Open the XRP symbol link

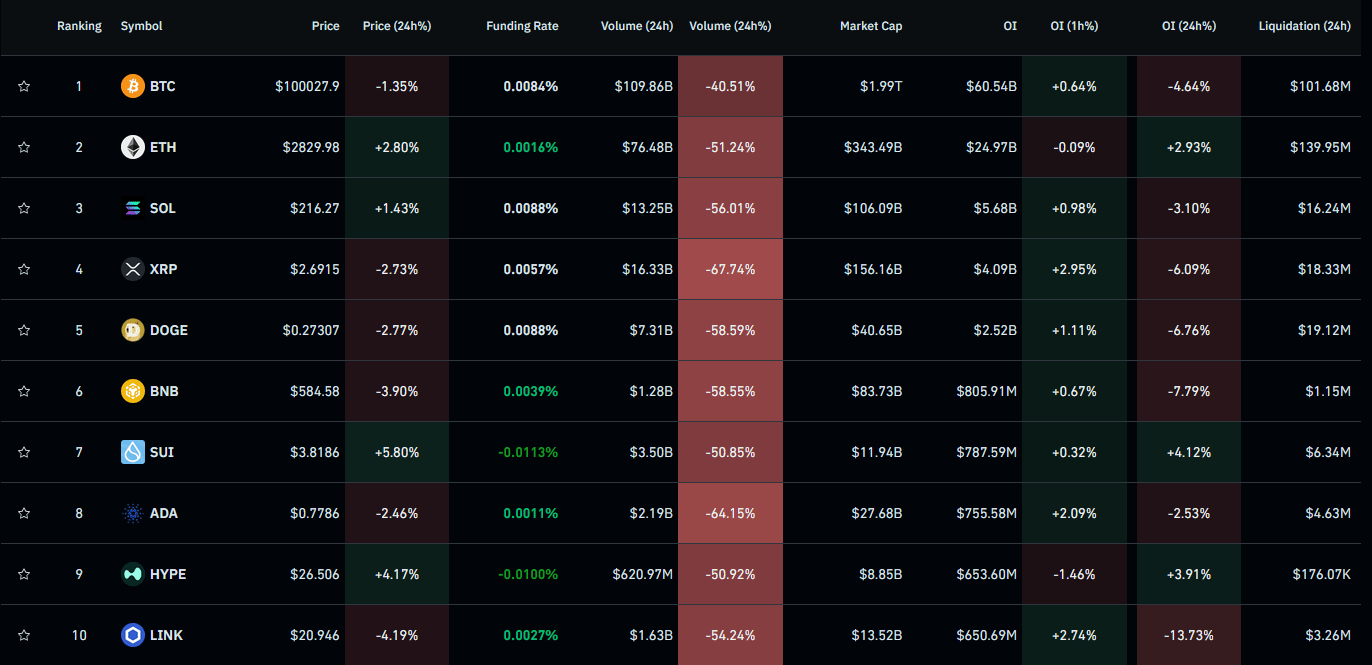[164, 270]
